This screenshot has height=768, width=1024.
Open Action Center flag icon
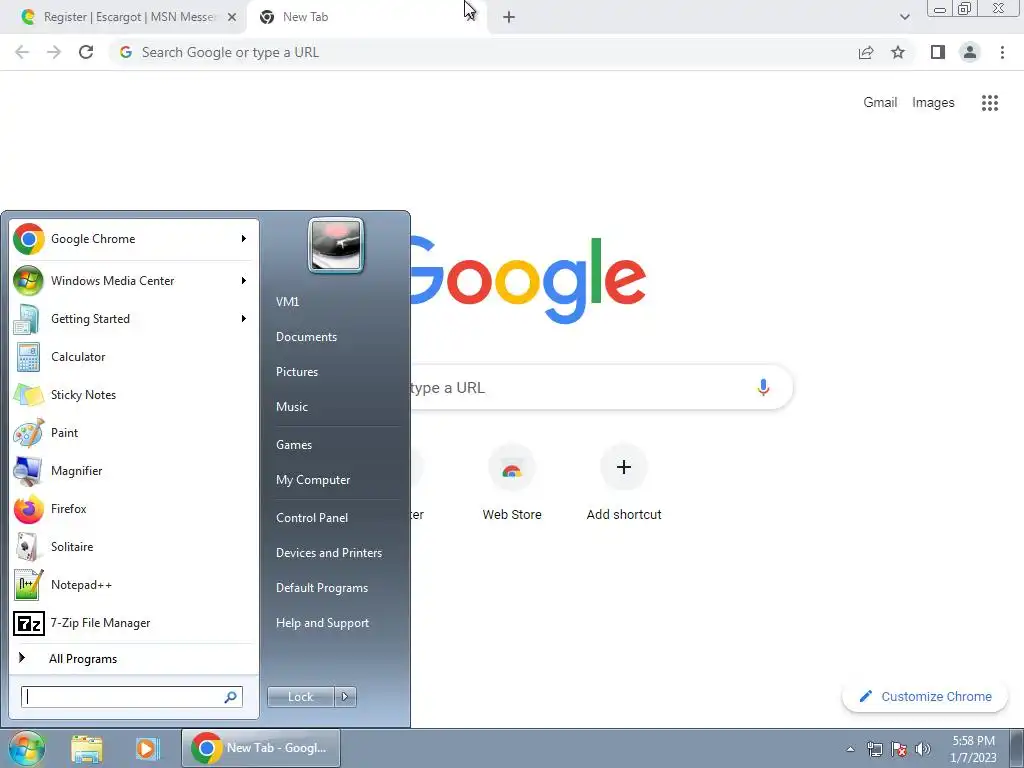pos(899,749)
